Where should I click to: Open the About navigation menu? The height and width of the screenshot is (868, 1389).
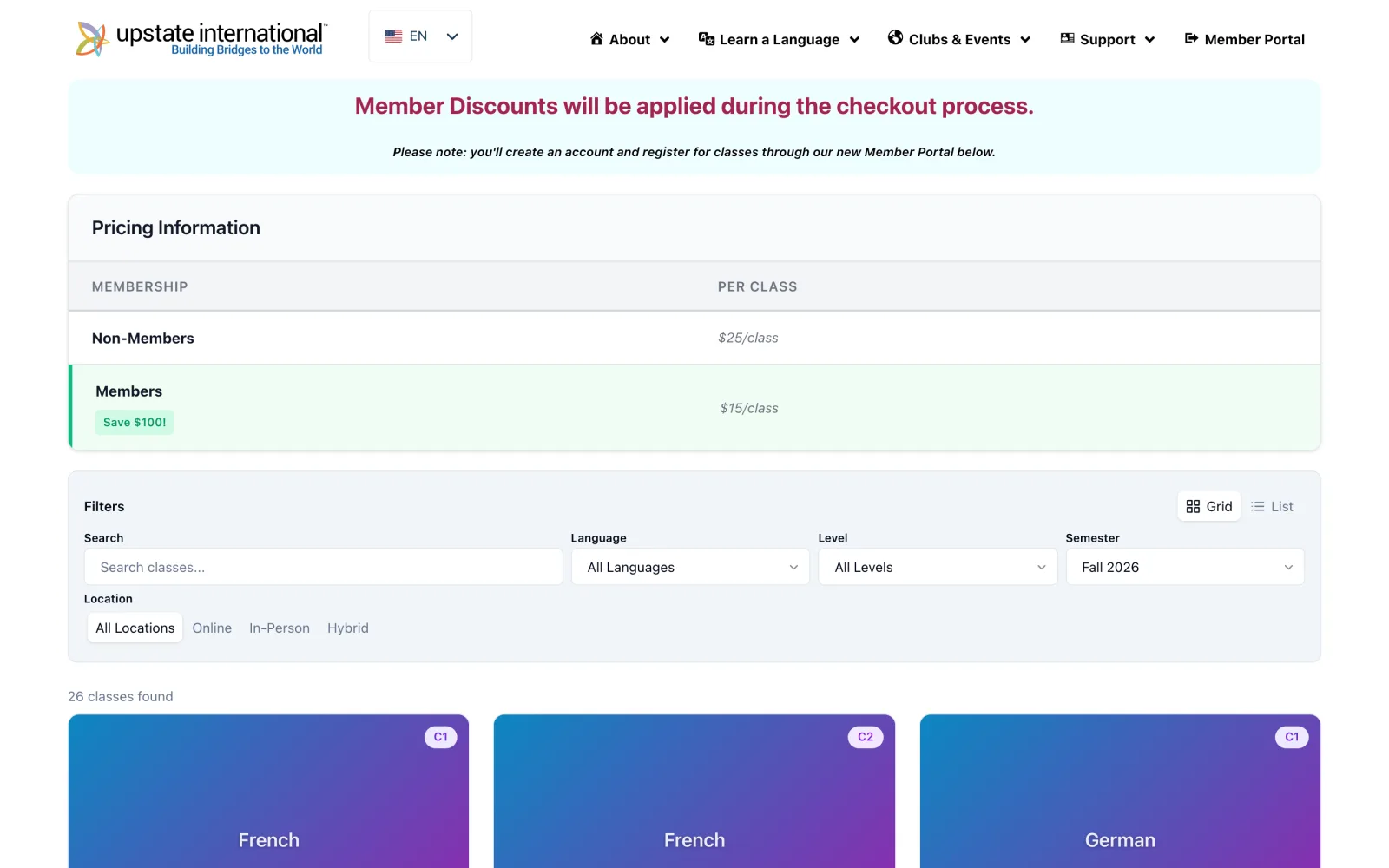coord(629,39)
